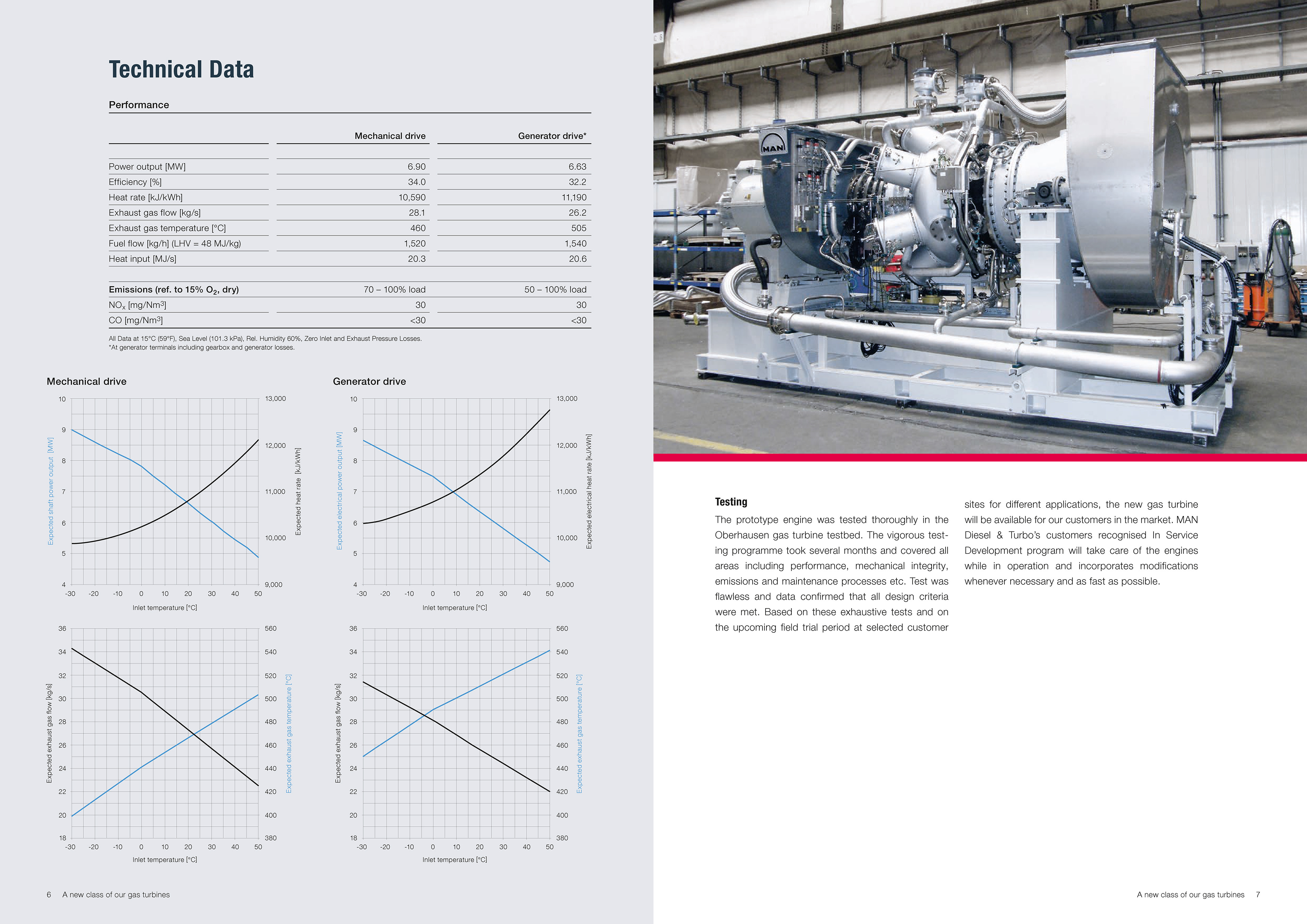
Task: Click the mechanical drive exhaust gas chart
Action: click(x=164, y=733)
